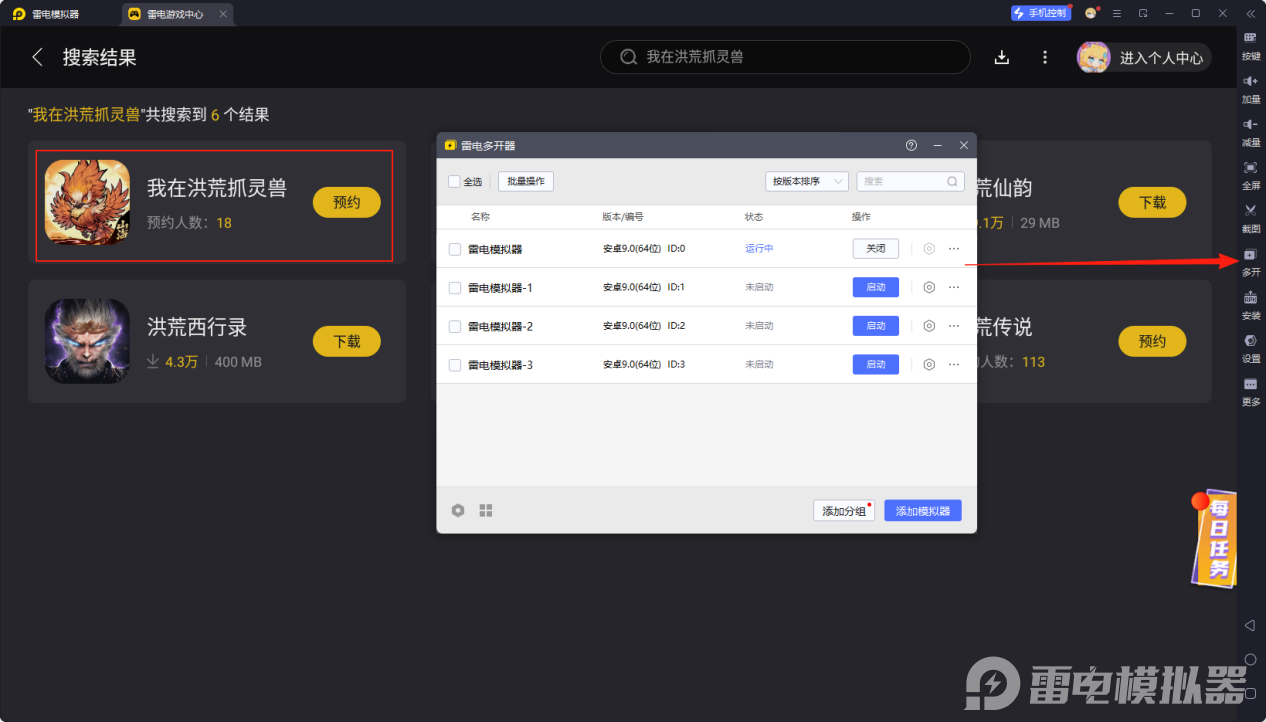Click the game center search field
The height and width of the screenshot is (722, 1266).
click(785, 57)
